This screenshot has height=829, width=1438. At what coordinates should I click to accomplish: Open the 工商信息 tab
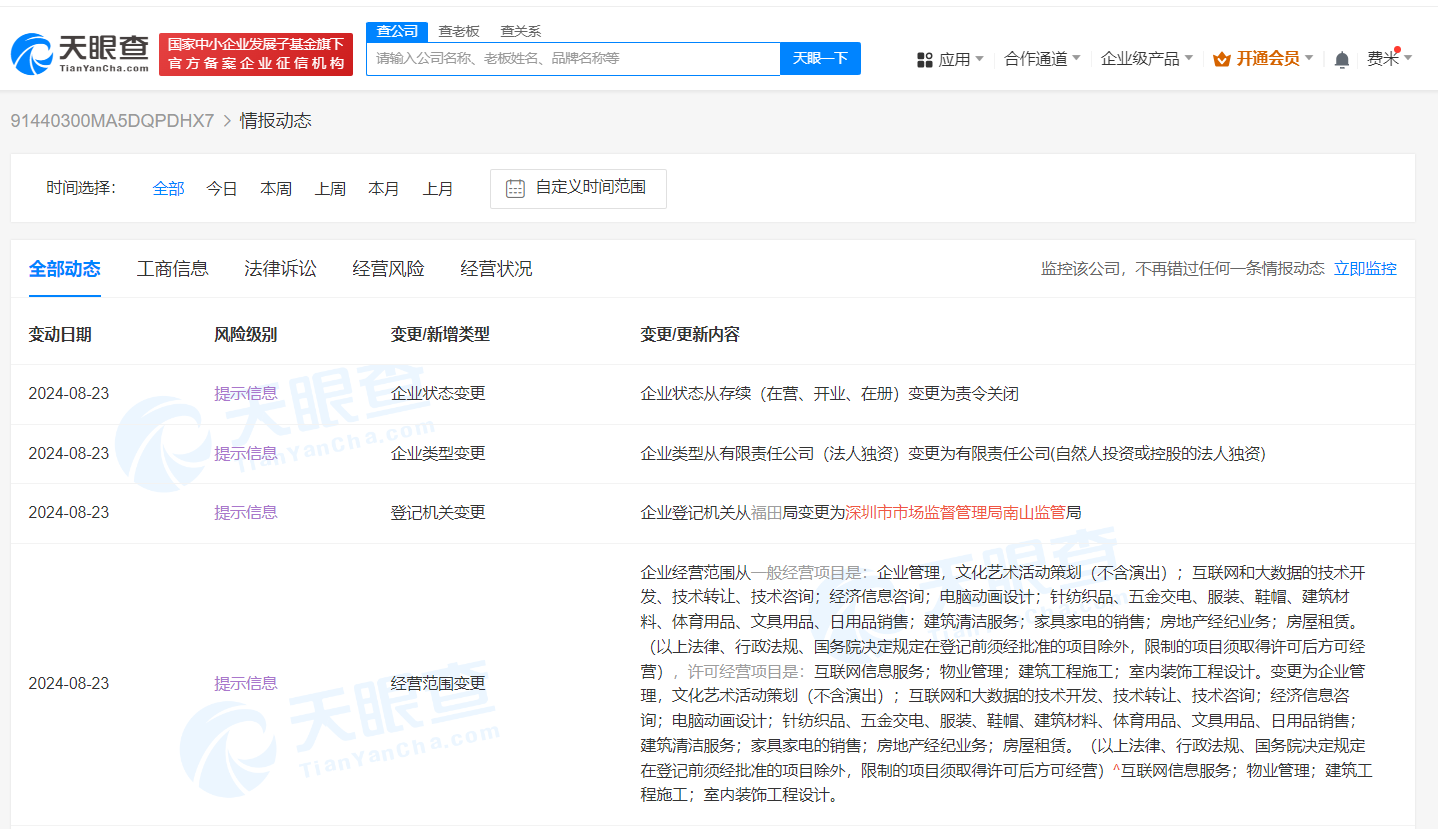[x=172, y=268]
